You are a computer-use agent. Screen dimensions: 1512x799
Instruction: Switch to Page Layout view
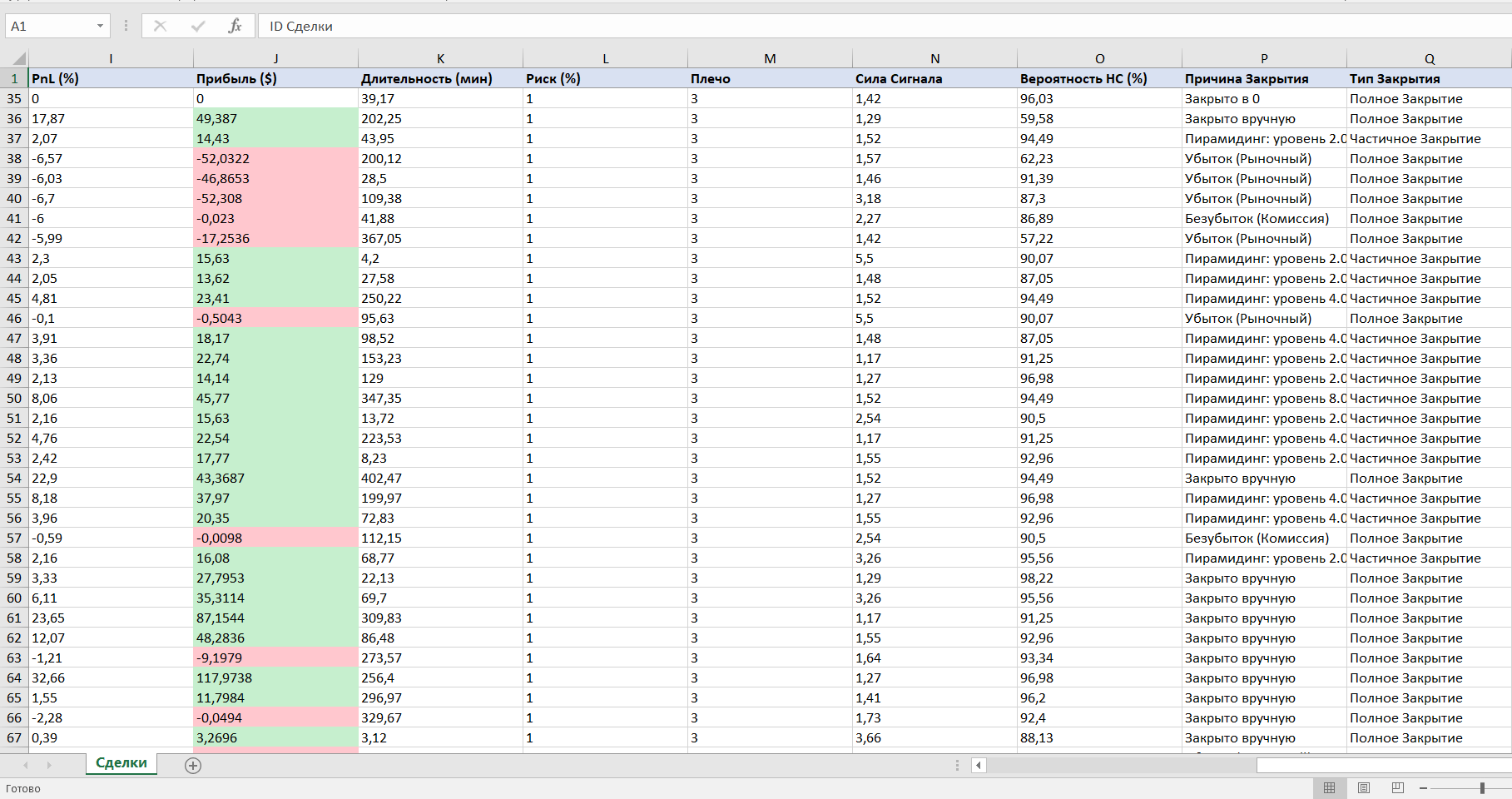click(x=1364, y=787)
